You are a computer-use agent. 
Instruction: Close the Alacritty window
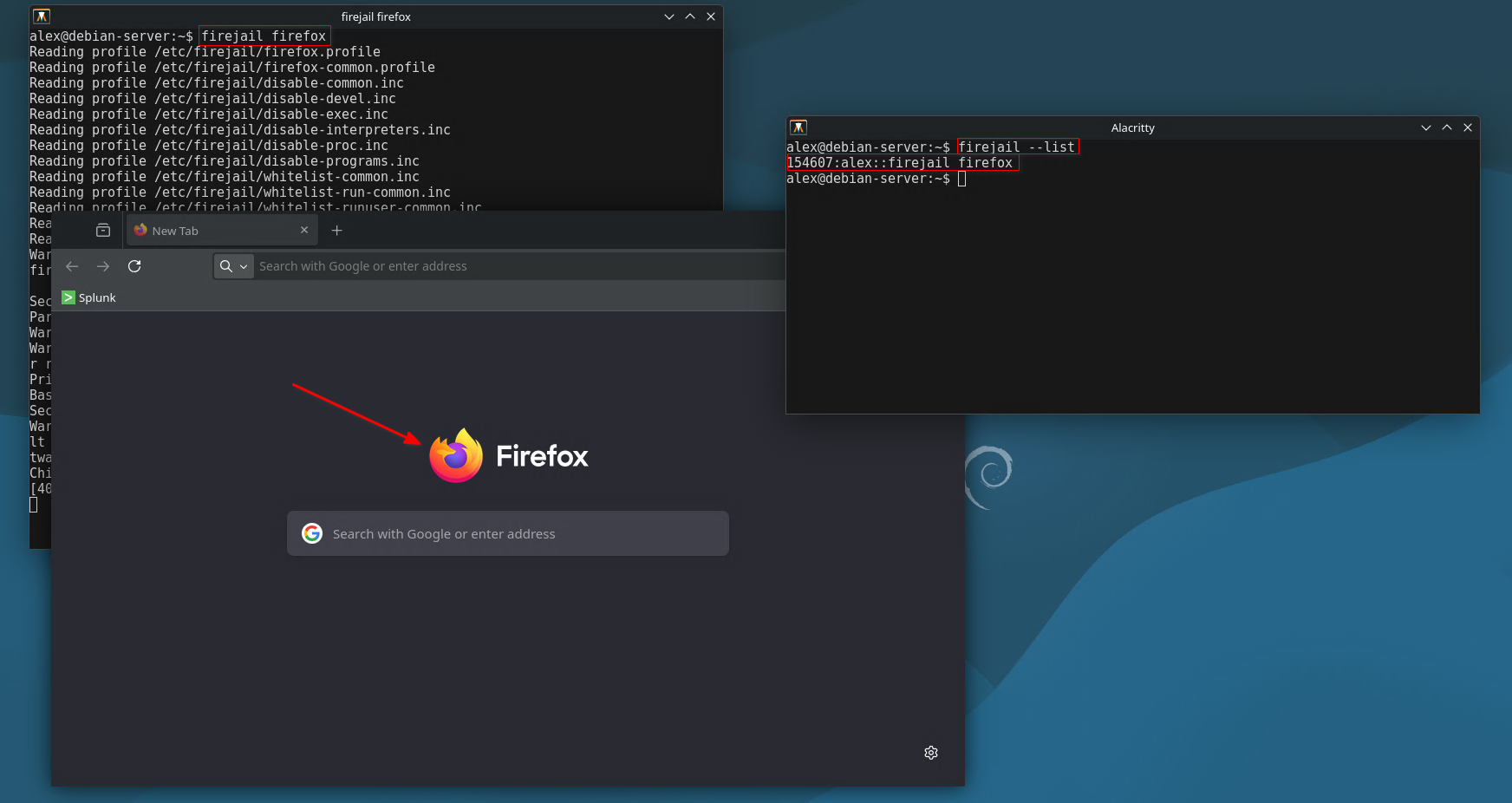1468,127
